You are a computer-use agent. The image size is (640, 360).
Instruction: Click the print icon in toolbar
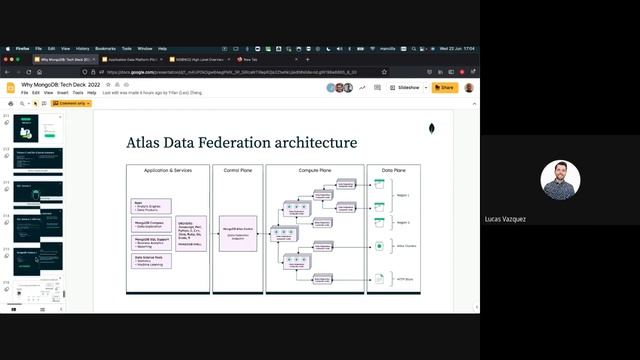point(11,104)
